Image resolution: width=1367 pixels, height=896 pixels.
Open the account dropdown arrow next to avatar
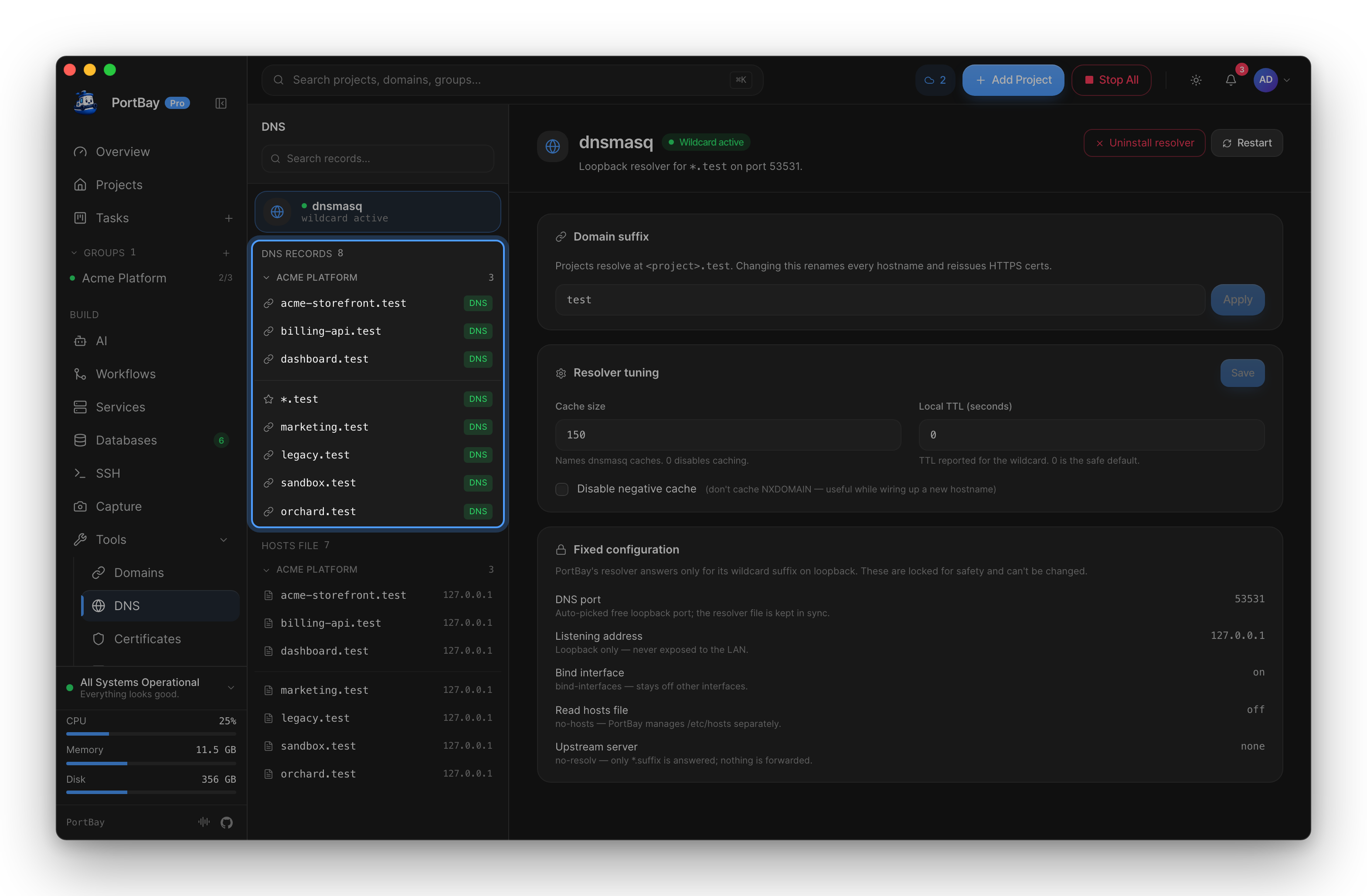pos(1287,81)
